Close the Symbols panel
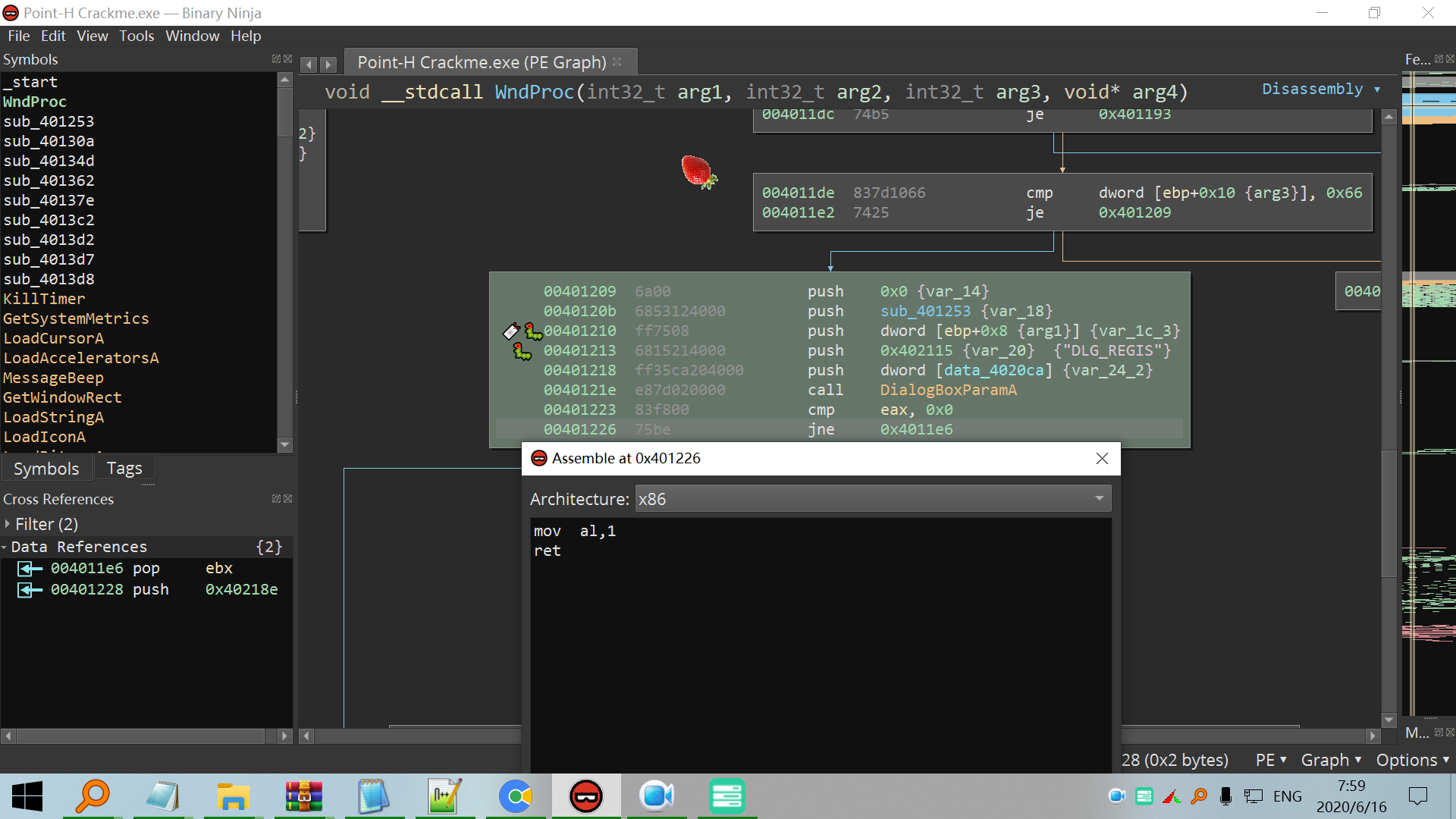Image resolution: width=1456 pixels, height=819 pixels. 288,59
